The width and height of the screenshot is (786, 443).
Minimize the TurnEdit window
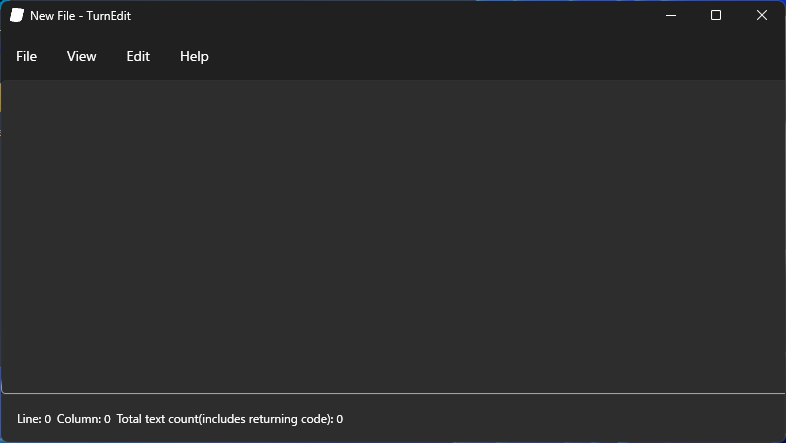click(670, 16)
